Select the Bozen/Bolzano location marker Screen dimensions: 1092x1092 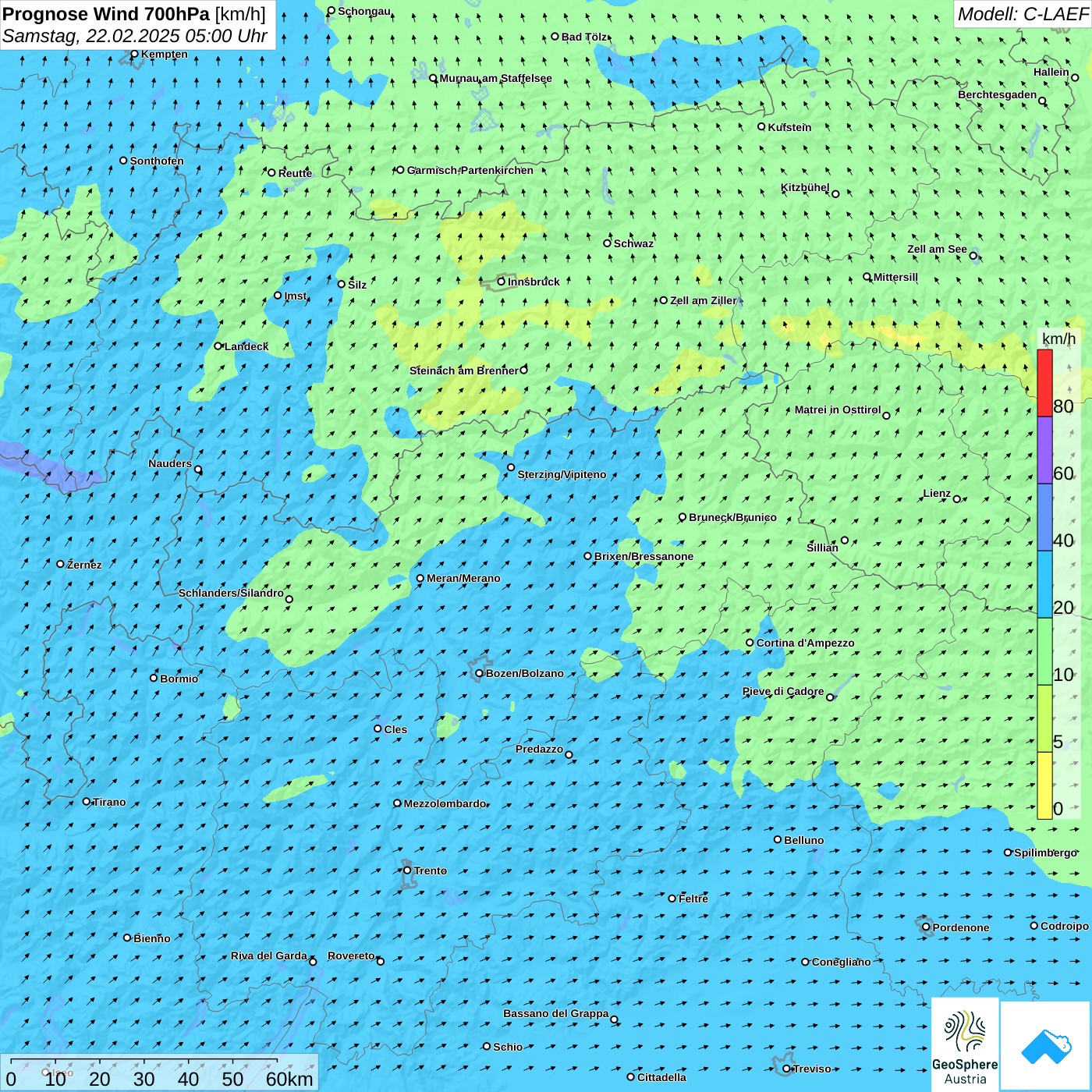[480, 673]
